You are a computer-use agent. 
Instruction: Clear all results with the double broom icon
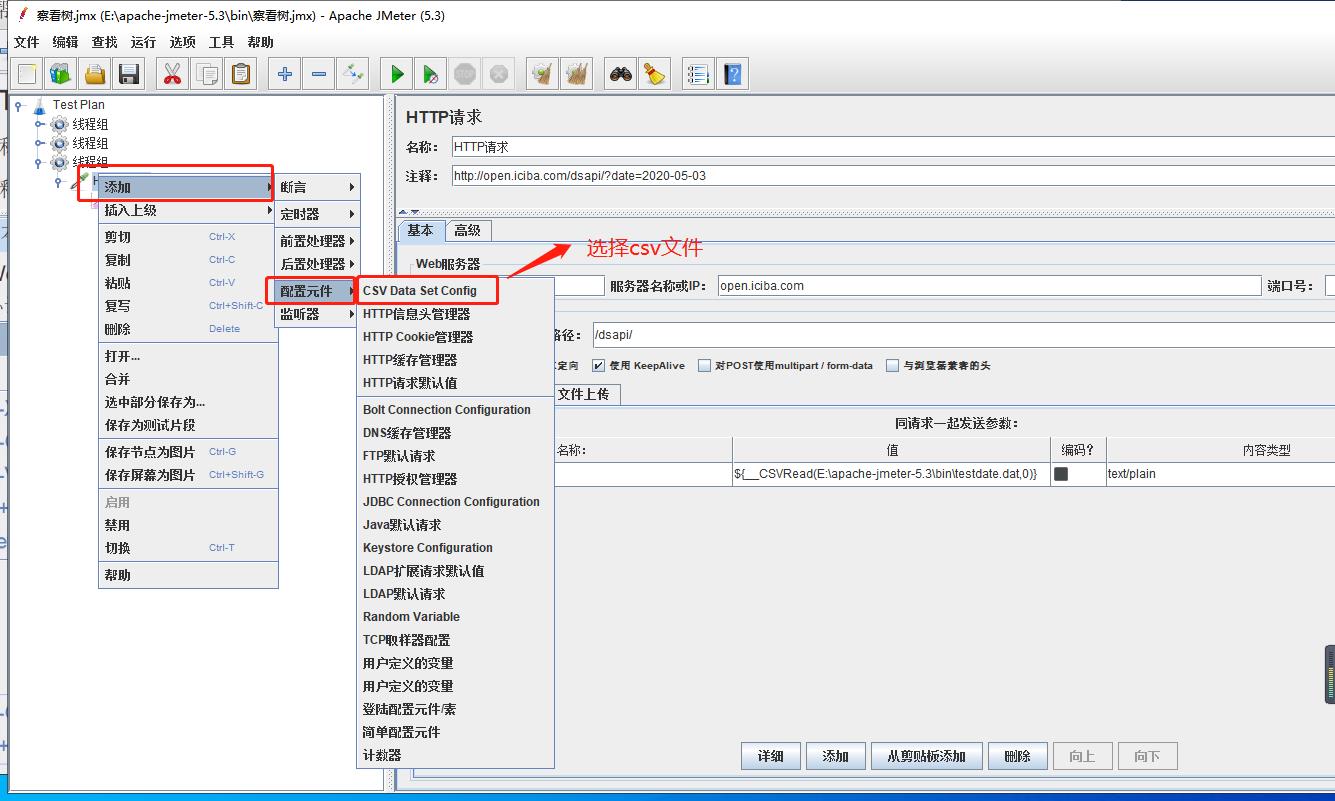[577, 74]
